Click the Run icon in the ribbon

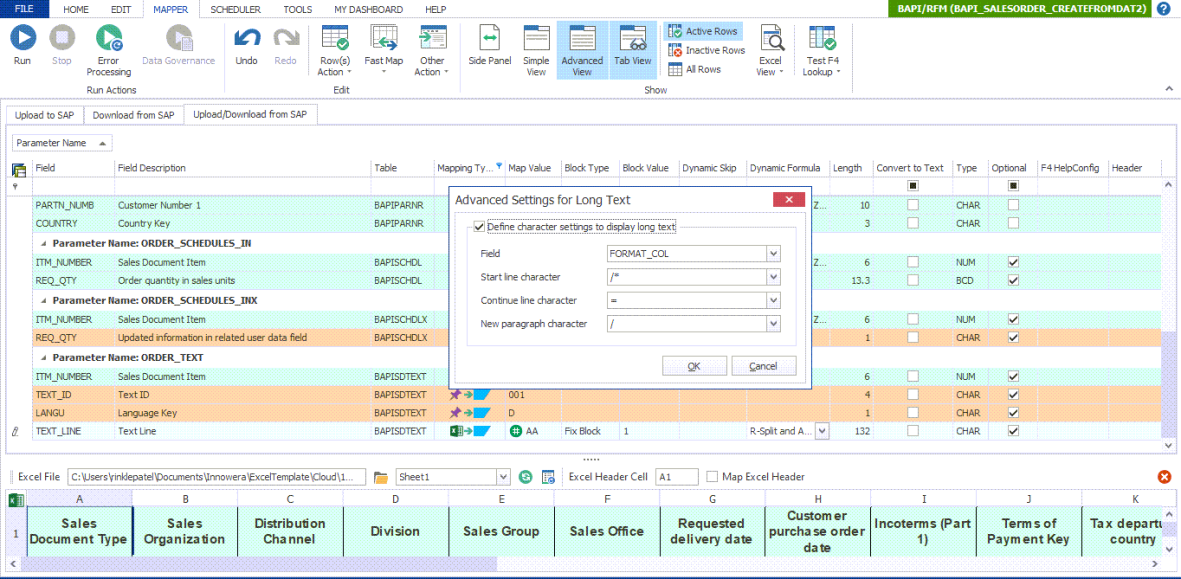pos(22,39)
